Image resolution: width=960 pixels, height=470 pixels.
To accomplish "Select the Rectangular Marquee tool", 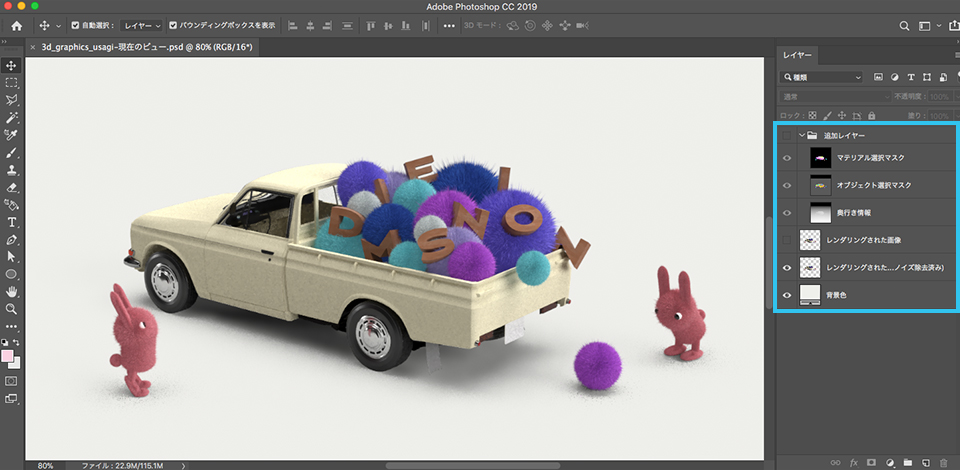I will click(x=12, y=83).
